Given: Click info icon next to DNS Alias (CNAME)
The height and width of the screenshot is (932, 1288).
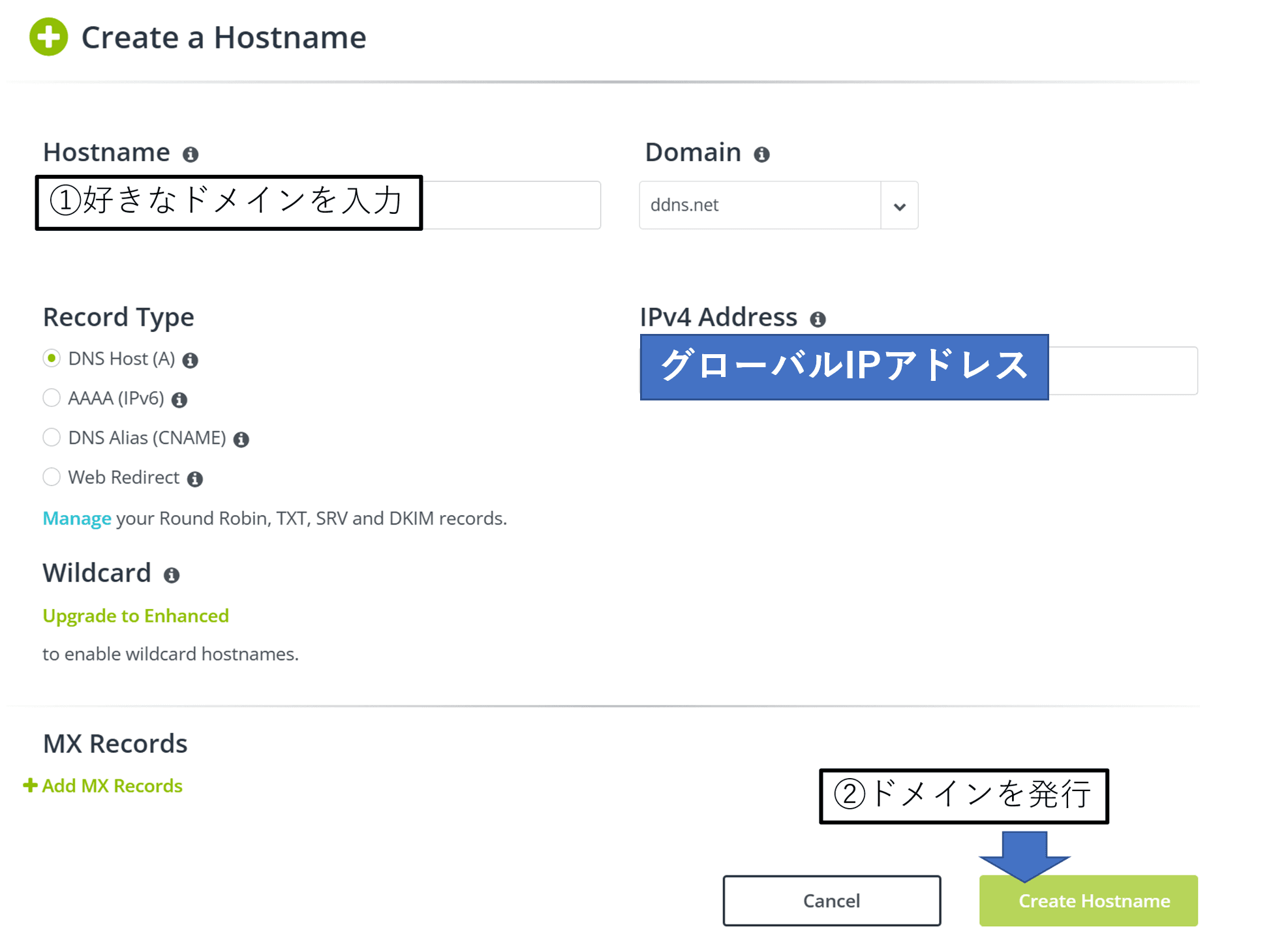Looking at the screenshot, I should click(241, 440).
